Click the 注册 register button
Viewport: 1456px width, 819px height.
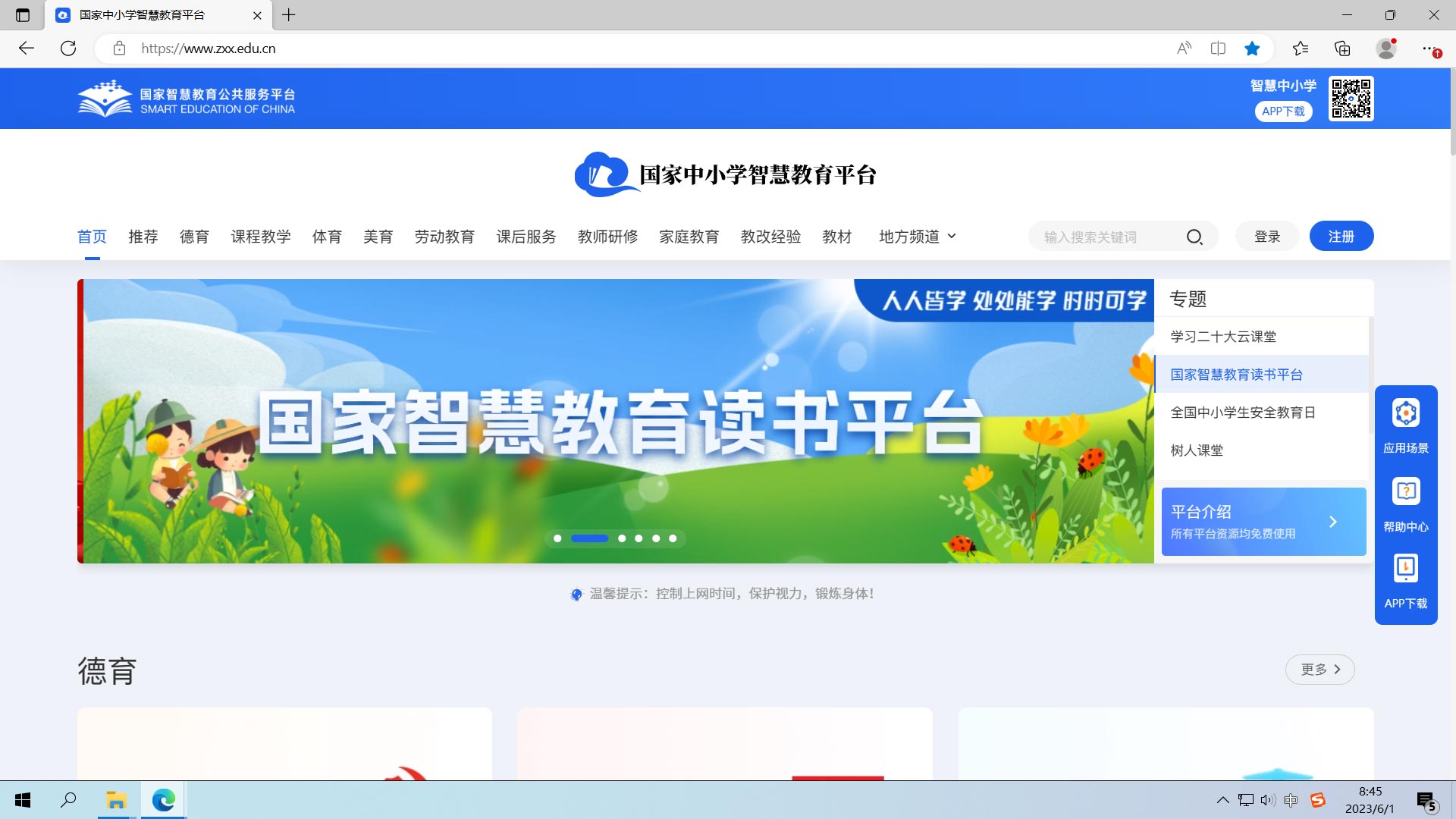(x=1341, y=237)
